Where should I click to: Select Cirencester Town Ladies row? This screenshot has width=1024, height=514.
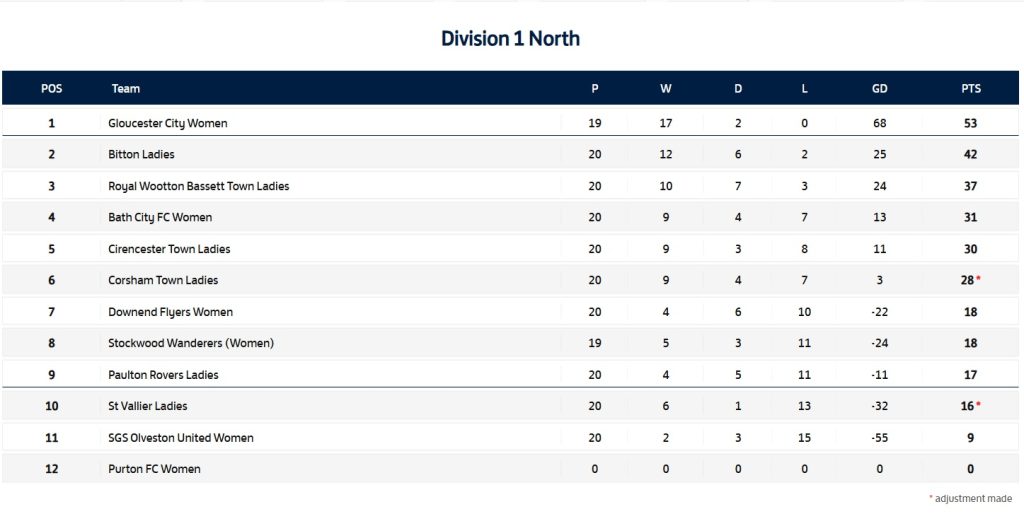coord(511,249)
